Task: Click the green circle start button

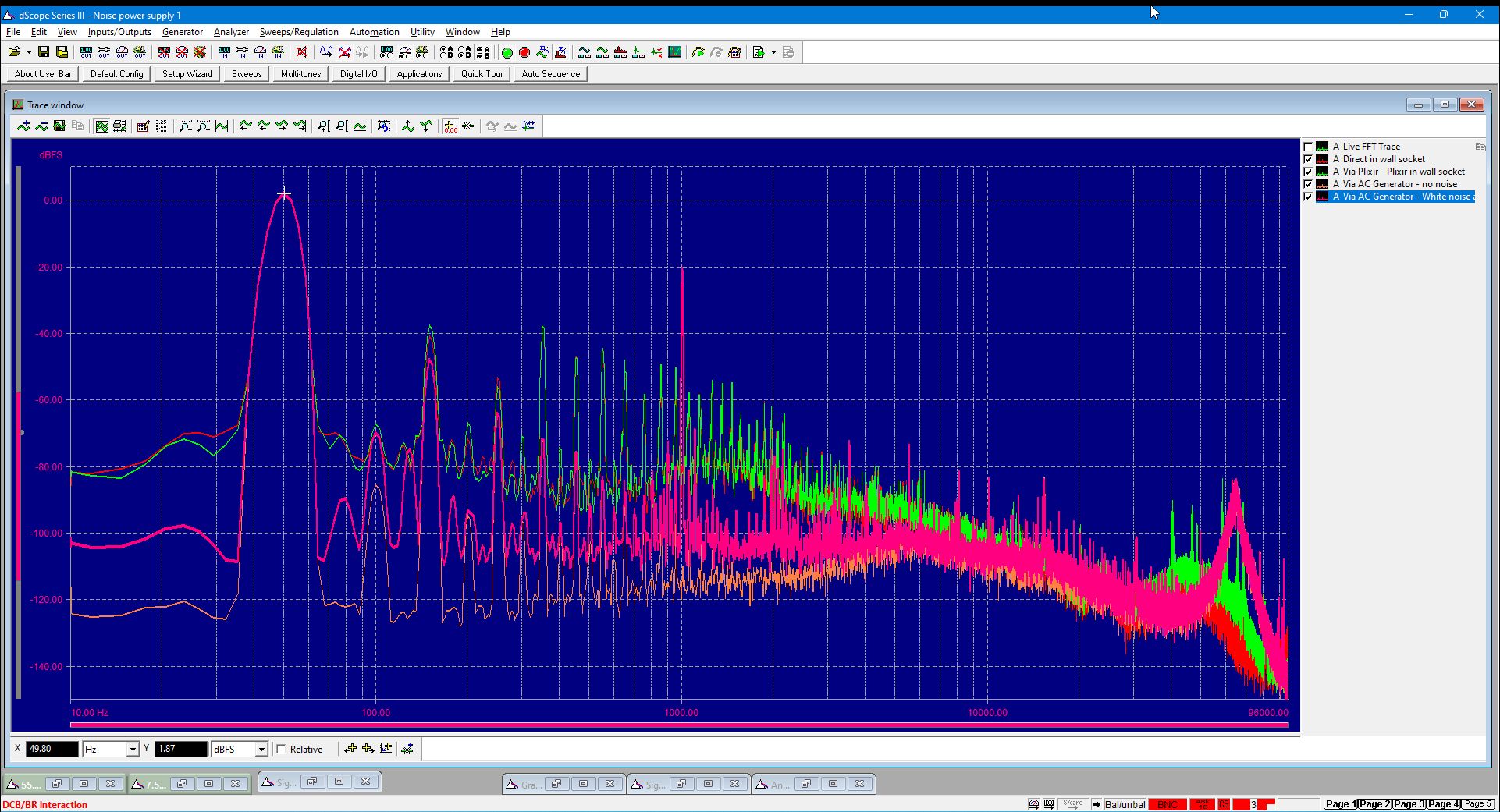Action: (x=507, y=52)
